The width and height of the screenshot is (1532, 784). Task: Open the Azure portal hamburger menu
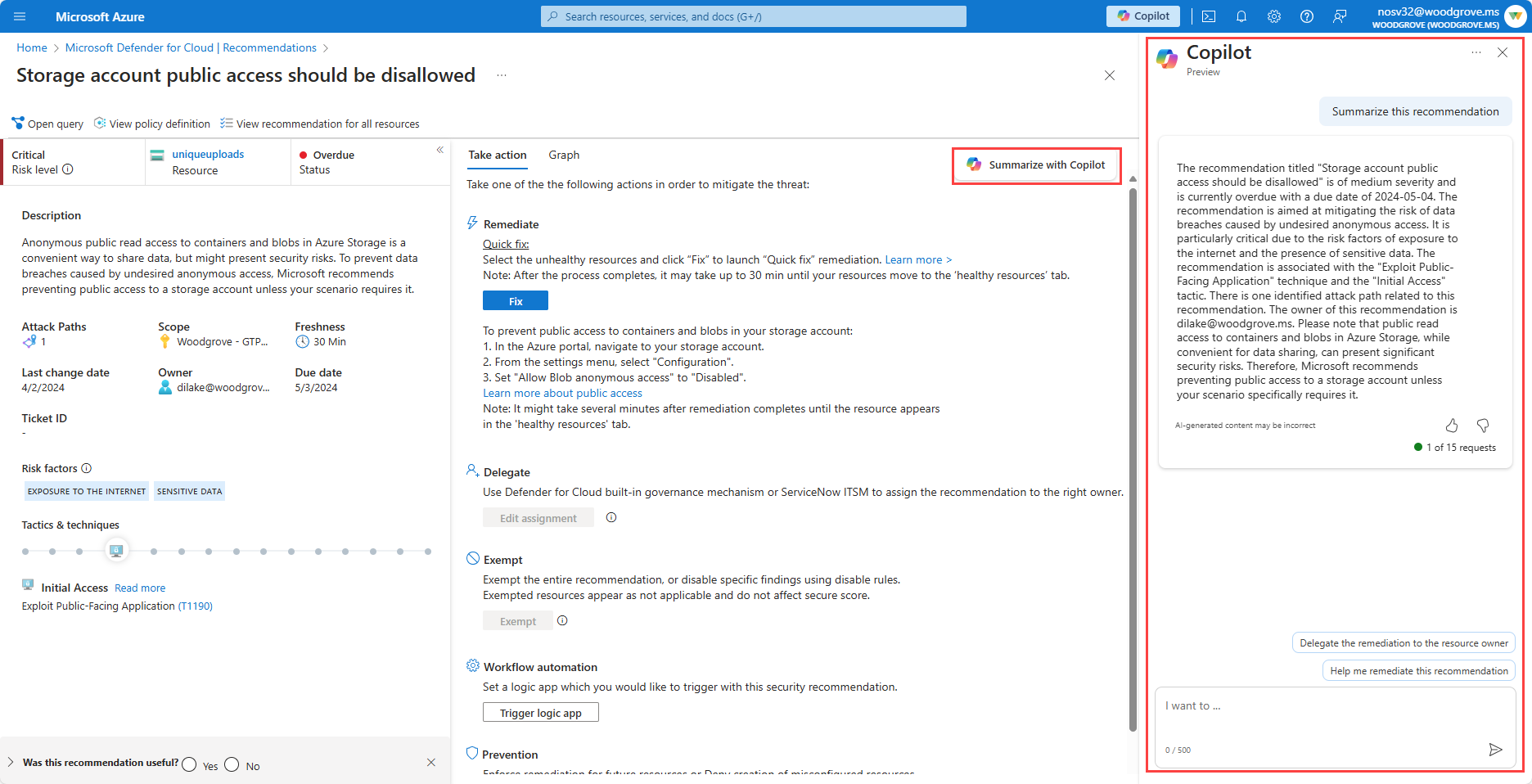pyautogui.click(x=20, y=16)
